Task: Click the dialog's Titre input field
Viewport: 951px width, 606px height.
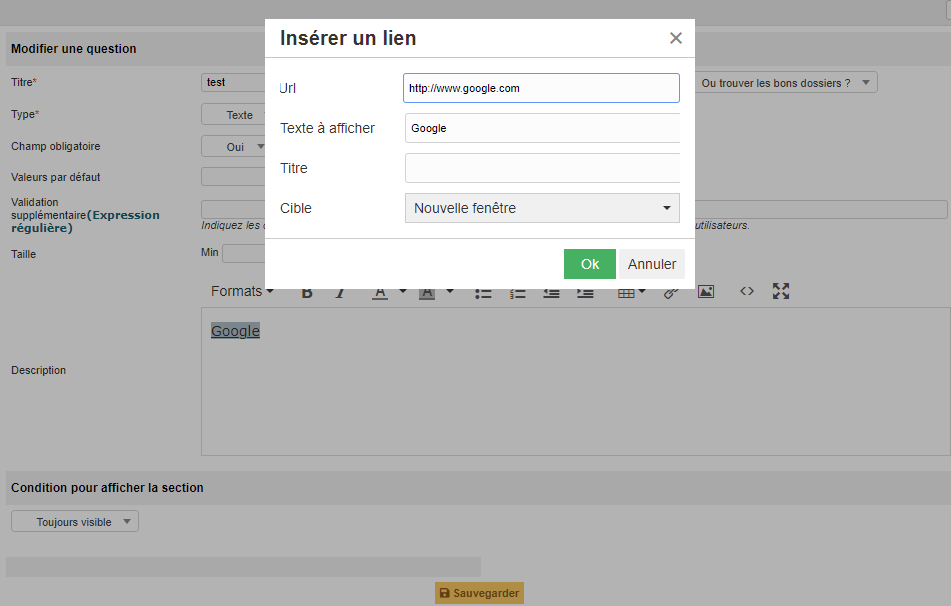Action: (542, 168)
